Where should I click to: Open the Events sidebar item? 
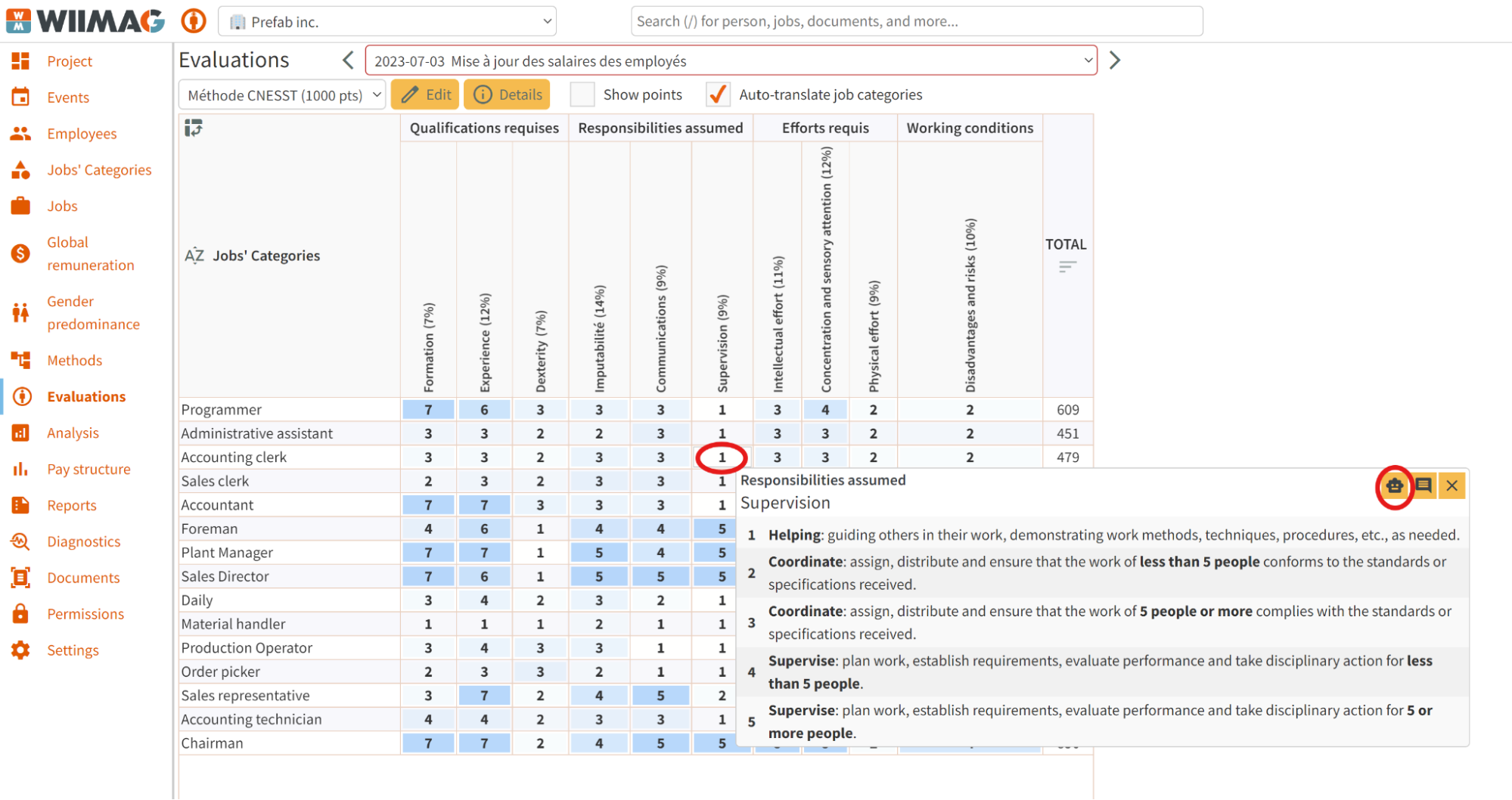(68, 98)
